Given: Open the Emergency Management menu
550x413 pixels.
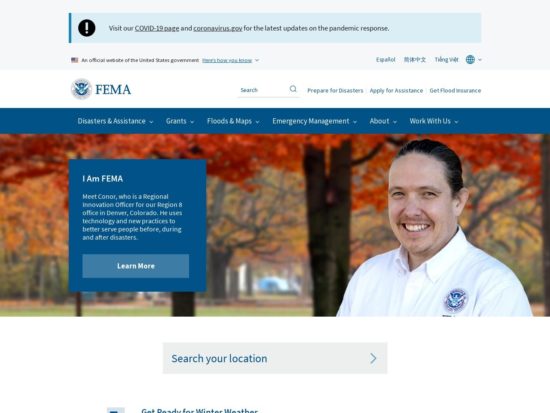Looking at the screenshot, I should pyautogui.click(x=315, y=121).
